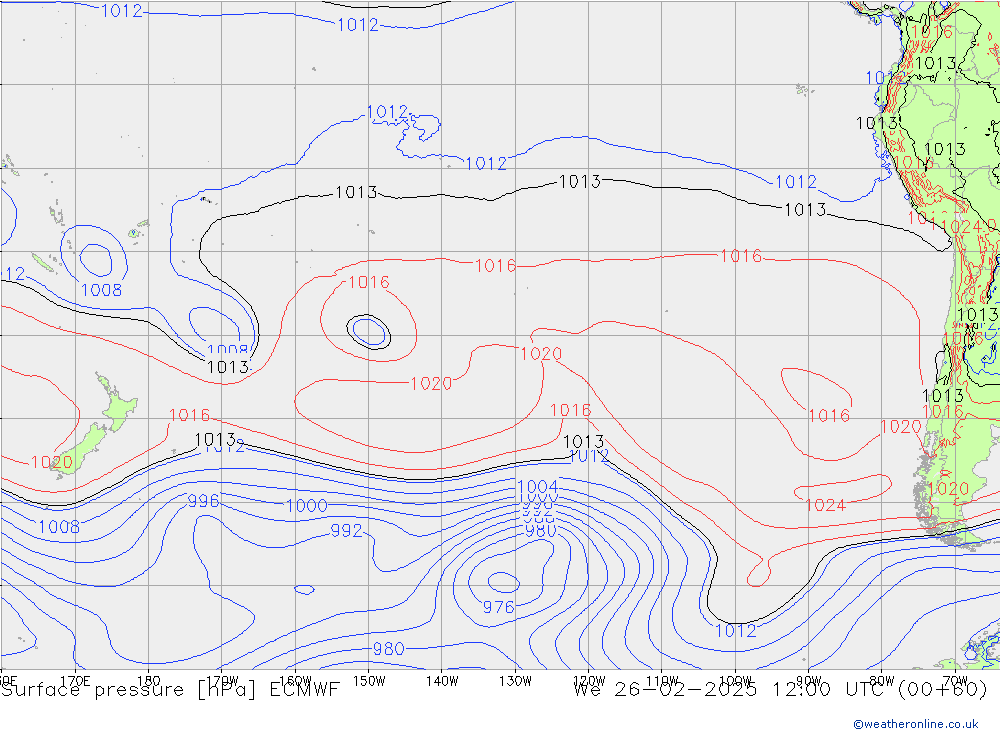Click the 140W longitude axis label
Image resolution: width=1000 pixels, height=733 pixels.
pos(442,681)
